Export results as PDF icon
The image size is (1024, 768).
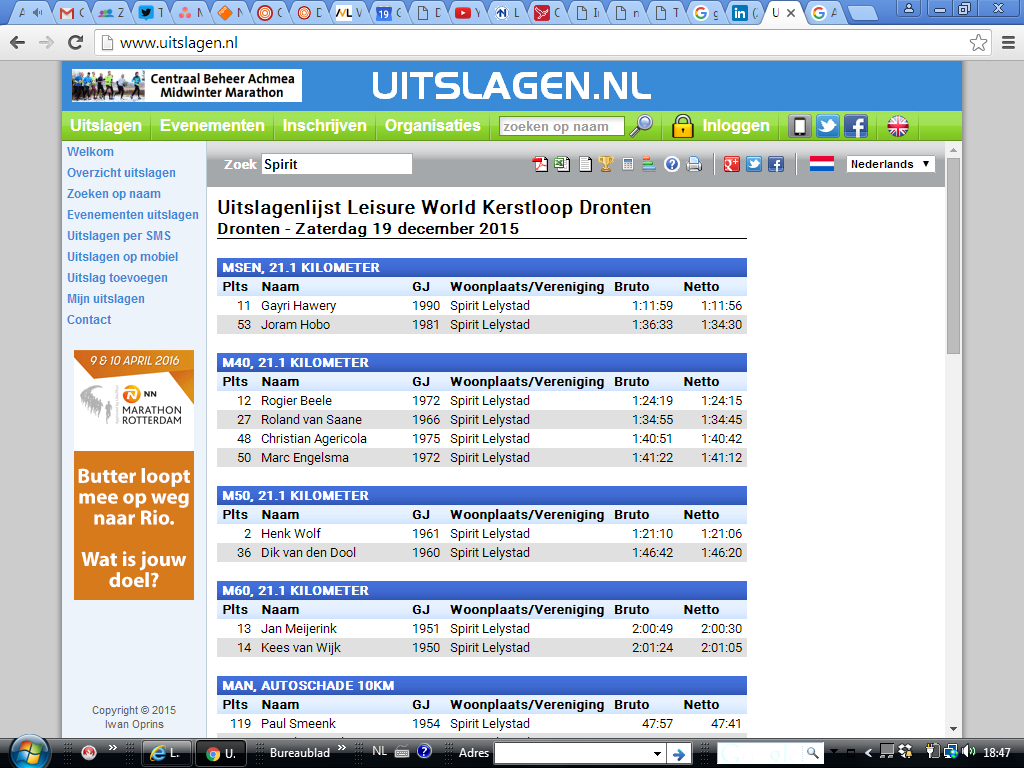[540, 165]
